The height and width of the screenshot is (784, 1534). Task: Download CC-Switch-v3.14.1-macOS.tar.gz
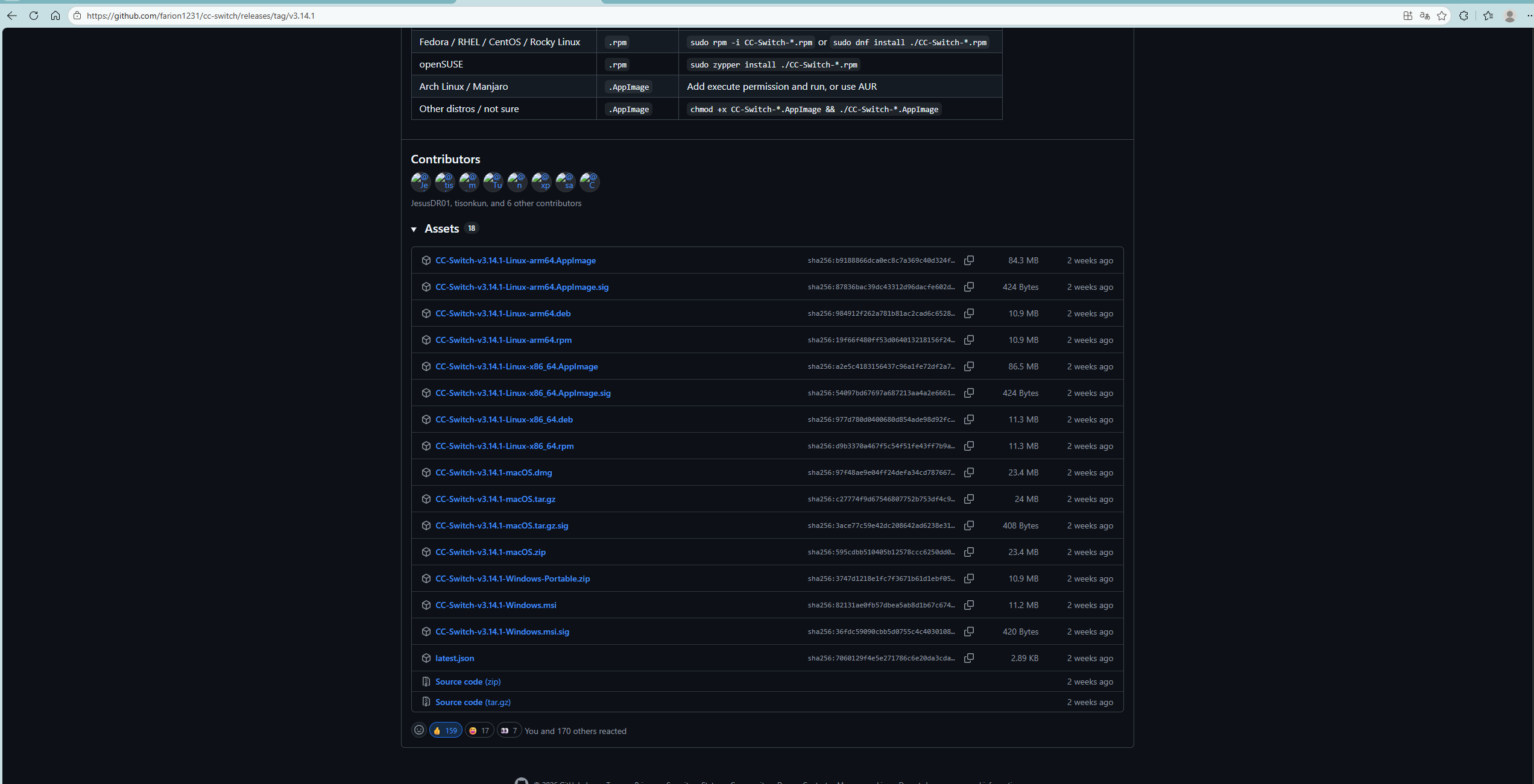[x=496, y=499]
